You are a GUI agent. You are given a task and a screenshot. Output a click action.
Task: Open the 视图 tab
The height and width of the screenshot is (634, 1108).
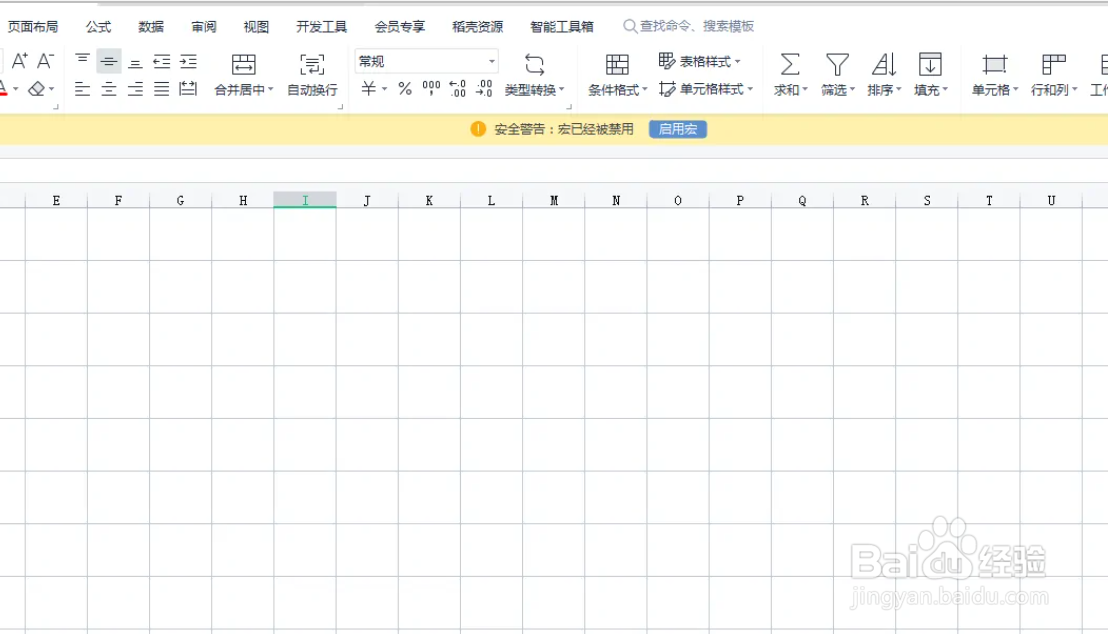pyautogui.click(x=256, y=27)
